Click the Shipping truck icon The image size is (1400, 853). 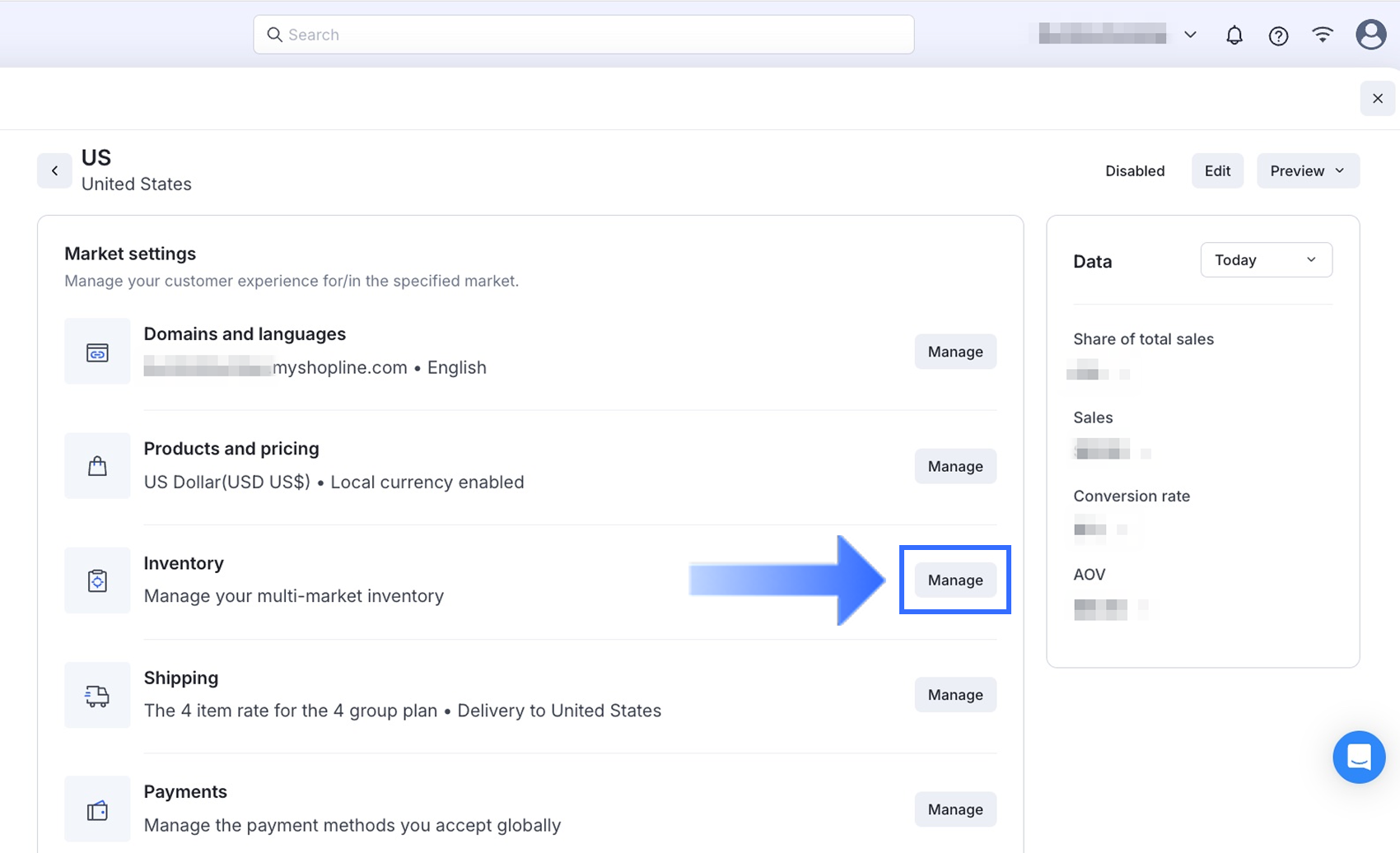97,696
